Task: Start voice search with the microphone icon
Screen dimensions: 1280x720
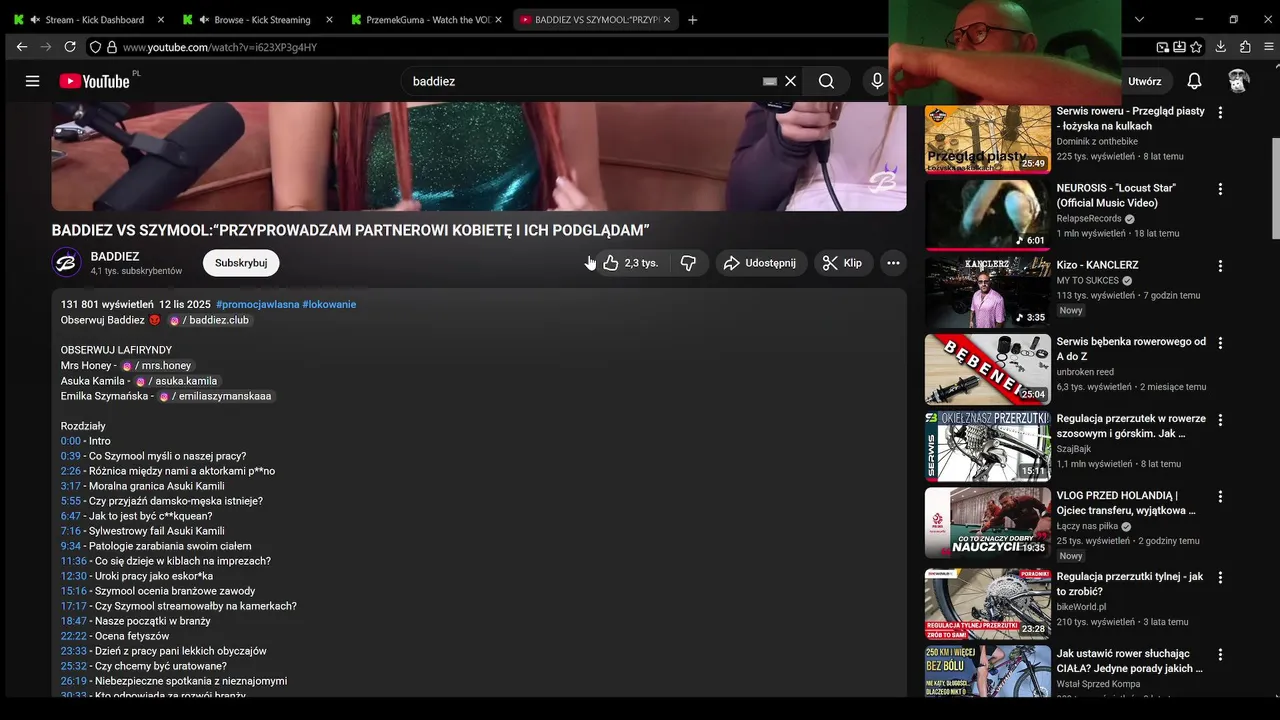Action: [x=877, y=81]
